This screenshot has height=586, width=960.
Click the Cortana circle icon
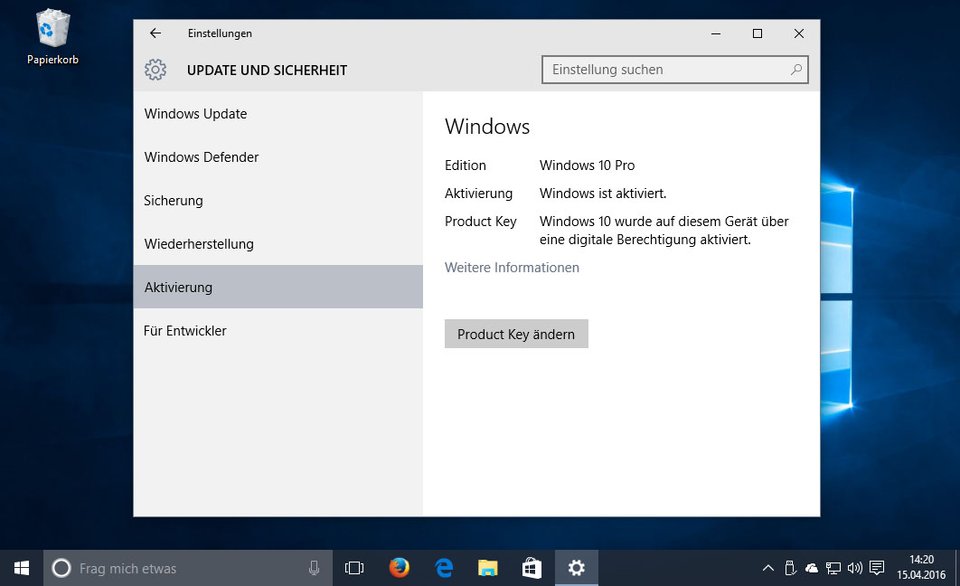tap(61, 568)
